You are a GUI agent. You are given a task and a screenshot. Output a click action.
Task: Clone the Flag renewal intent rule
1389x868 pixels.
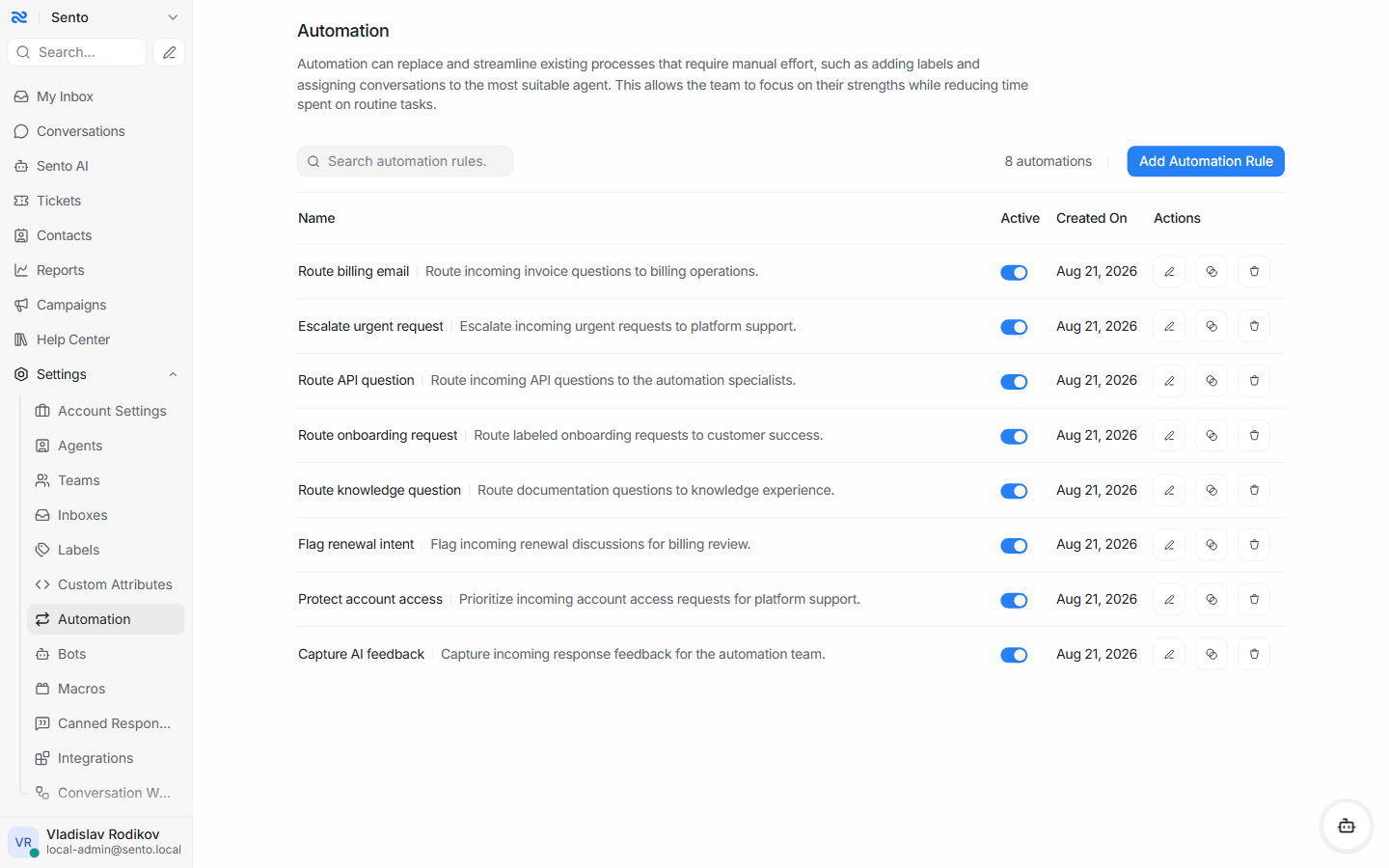click(x=1212, y=545)
